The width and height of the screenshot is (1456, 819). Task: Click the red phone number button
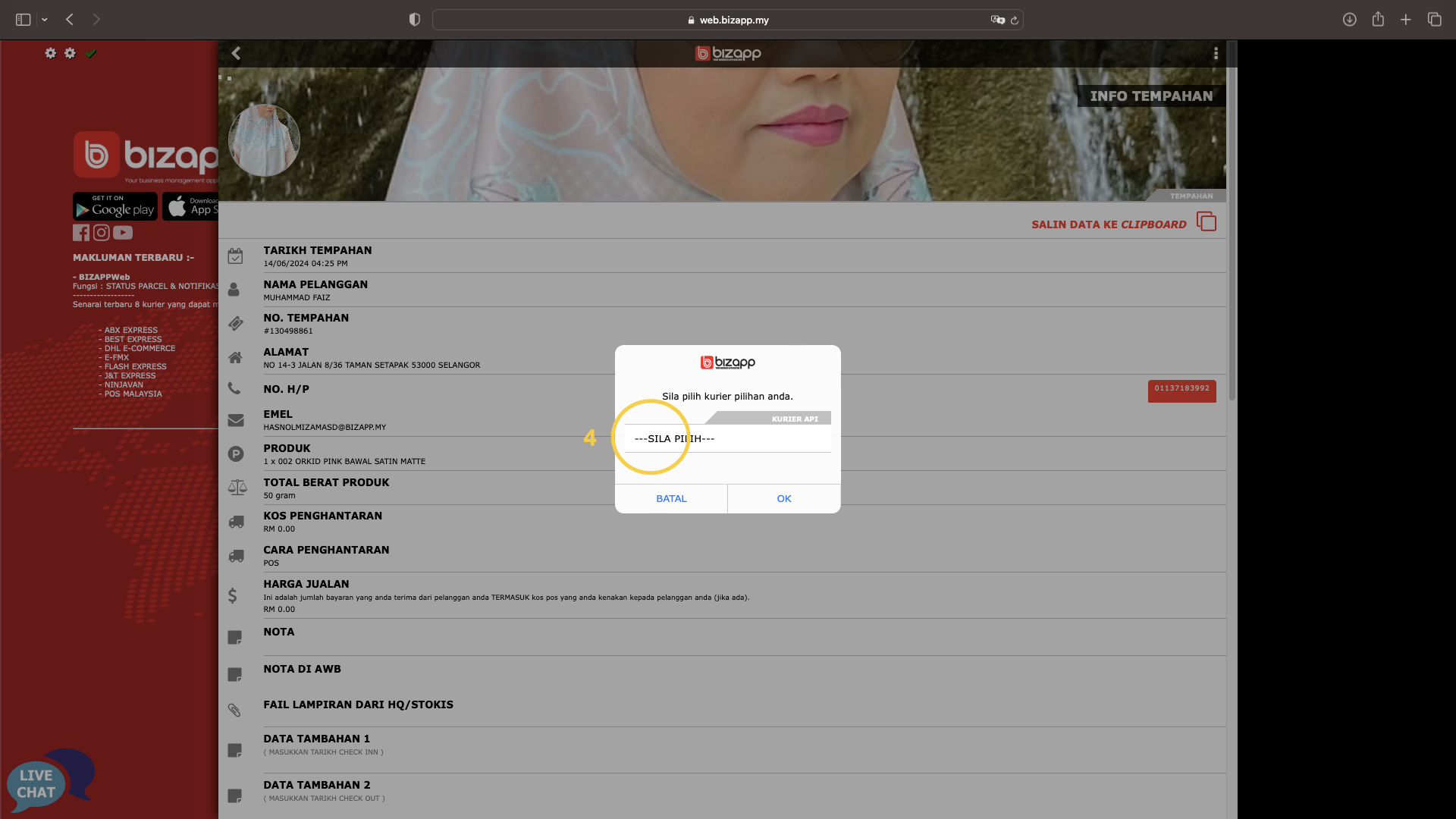click(x=1181, y=391)
